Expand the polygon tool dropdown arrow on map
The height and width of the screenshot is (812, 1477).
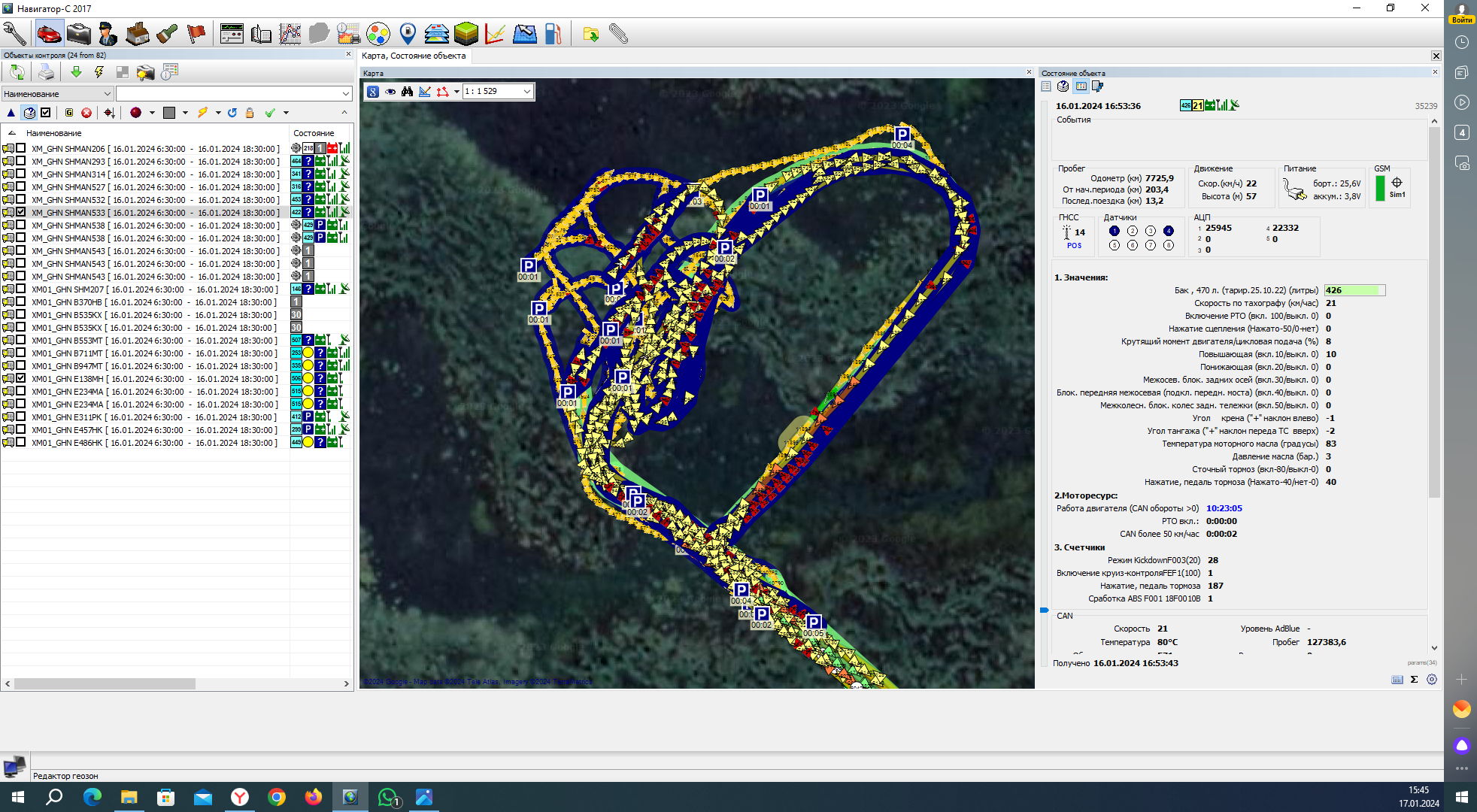click(456, 92)
